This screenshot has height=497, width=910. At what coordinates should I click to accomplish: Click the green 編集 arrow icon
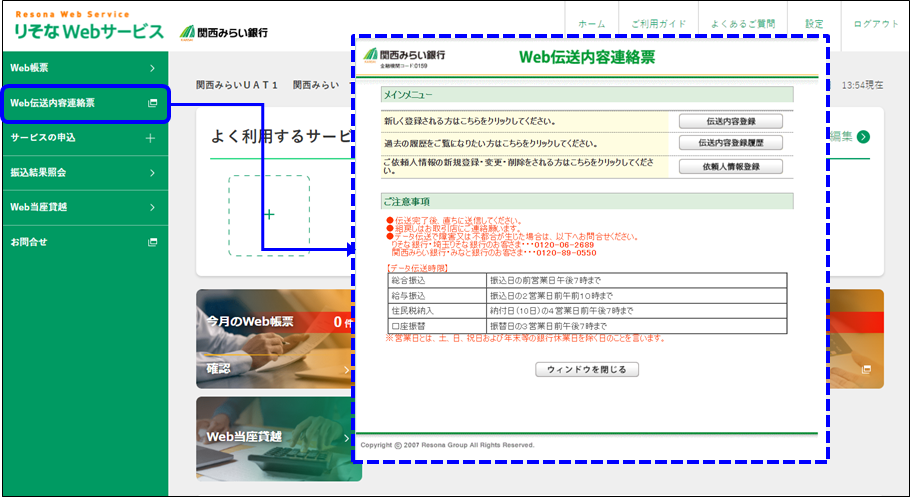click(864, 137)
